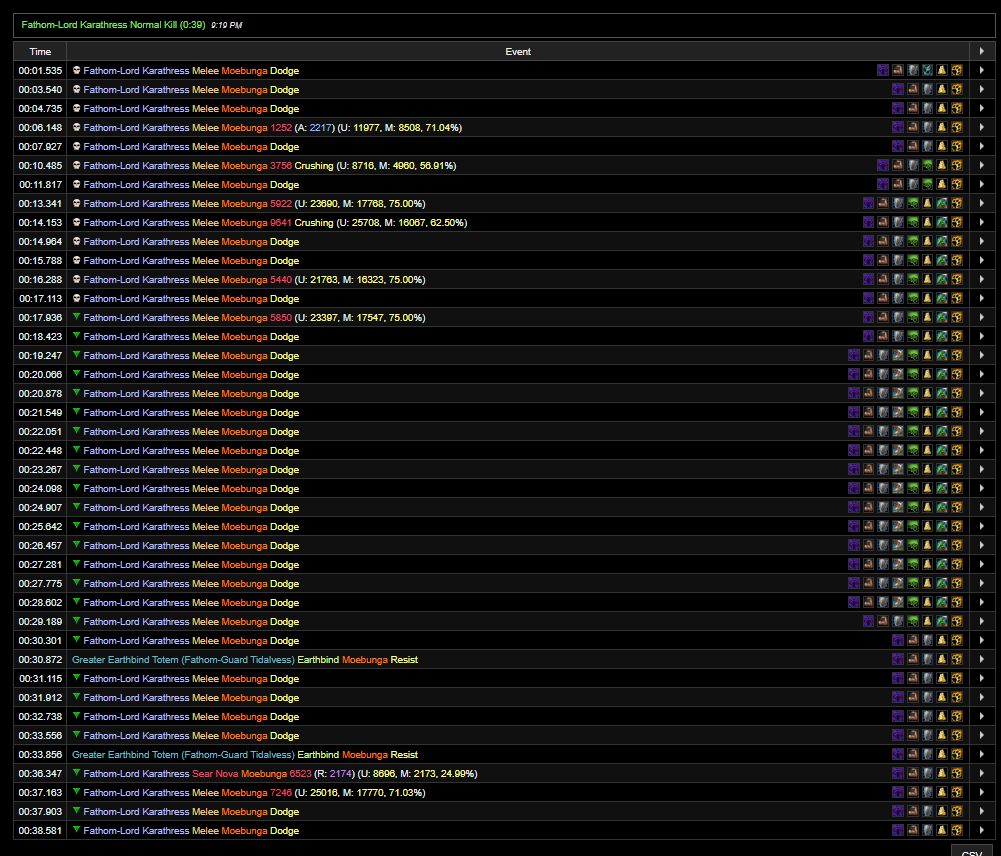Click Melee ability in row 00:13.341
The width and height of the screenshot is (1001, 856).
point(205,204)
